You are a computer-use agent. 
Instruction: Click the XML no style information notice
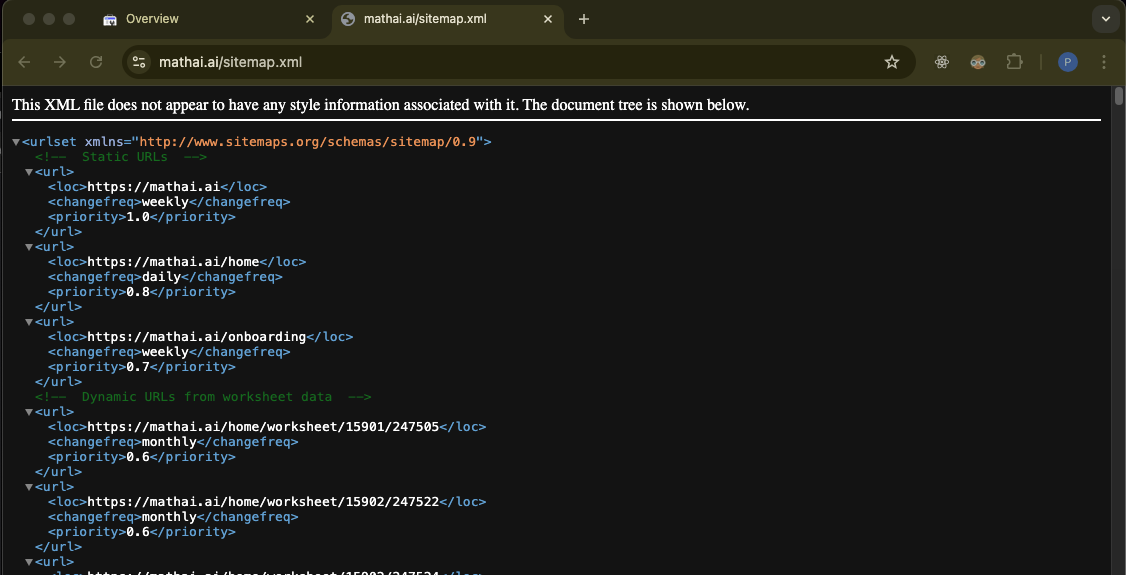coord(381,105)
